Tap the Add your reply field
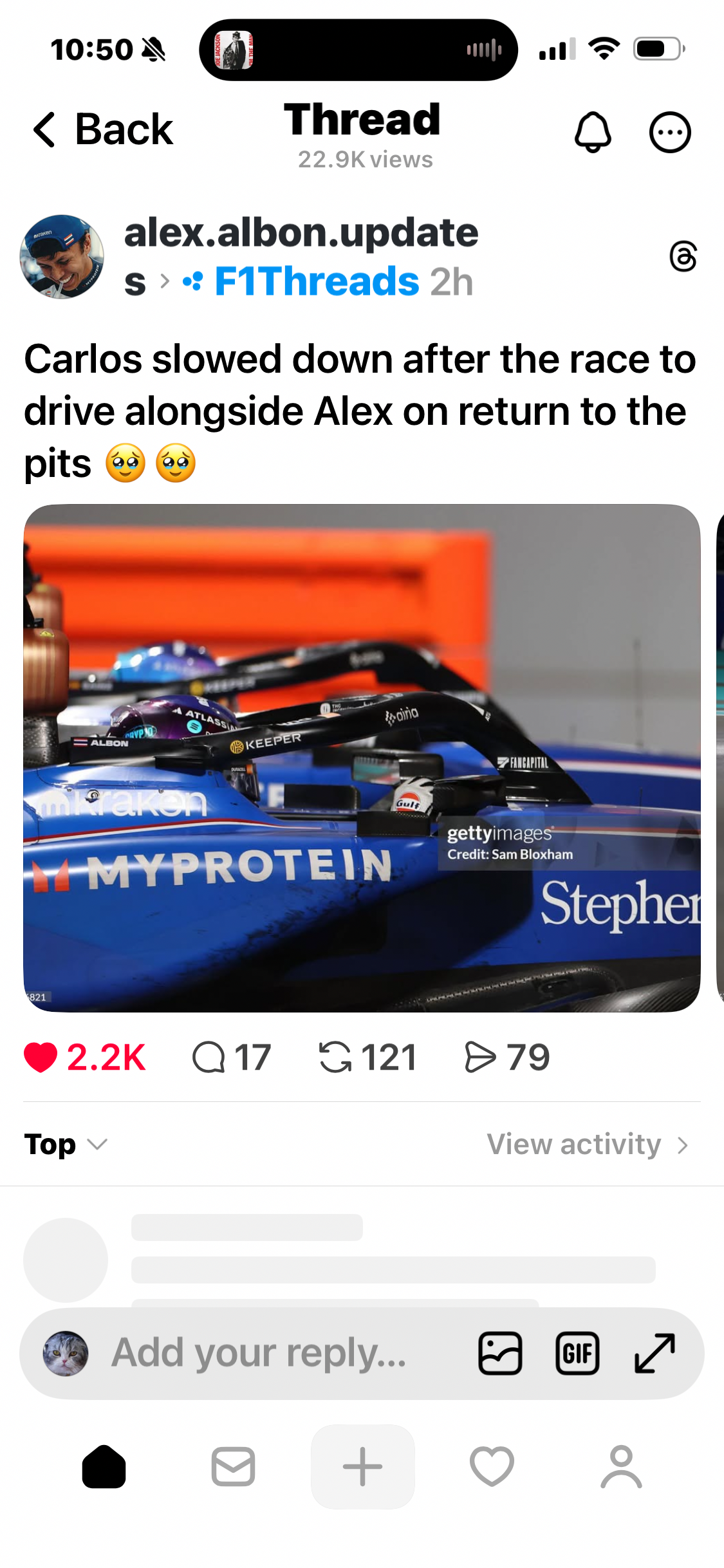The height and width of the screenshot is (1568, 724). click(x=259, y=1353)
